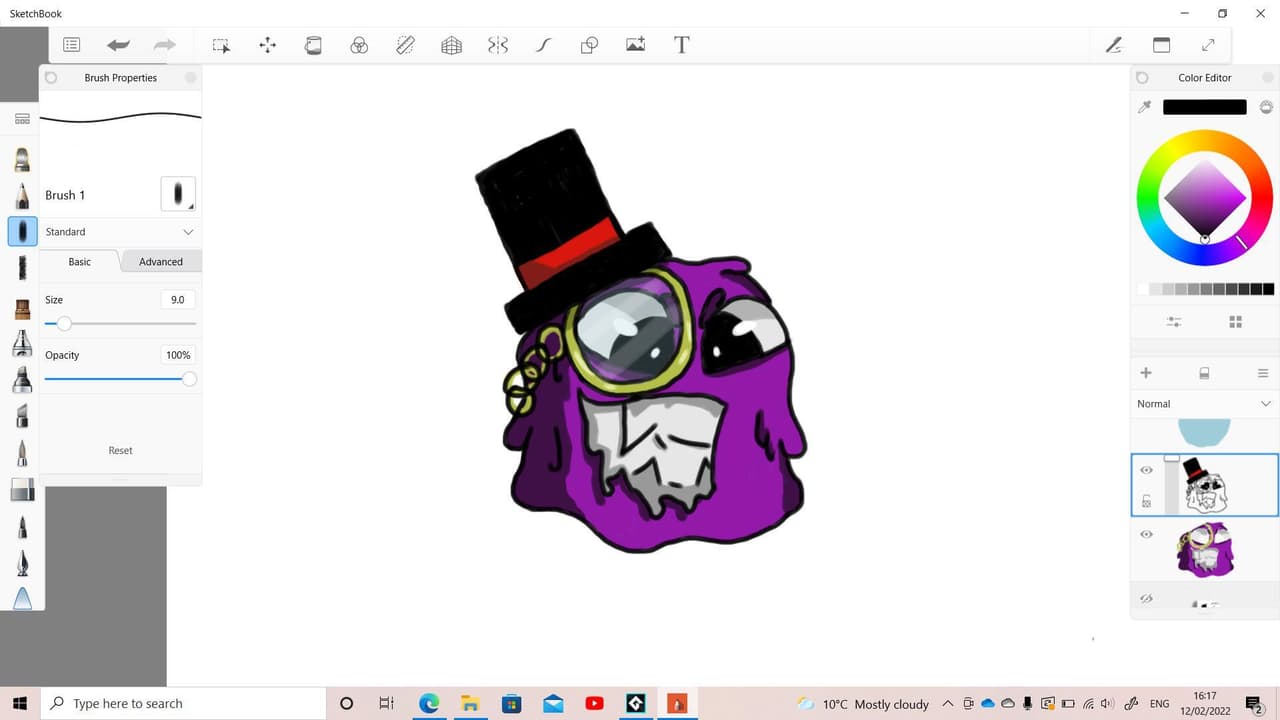Click Reset in Brush Properties
Screen dimensions: 1280x720
click(120, 450)
